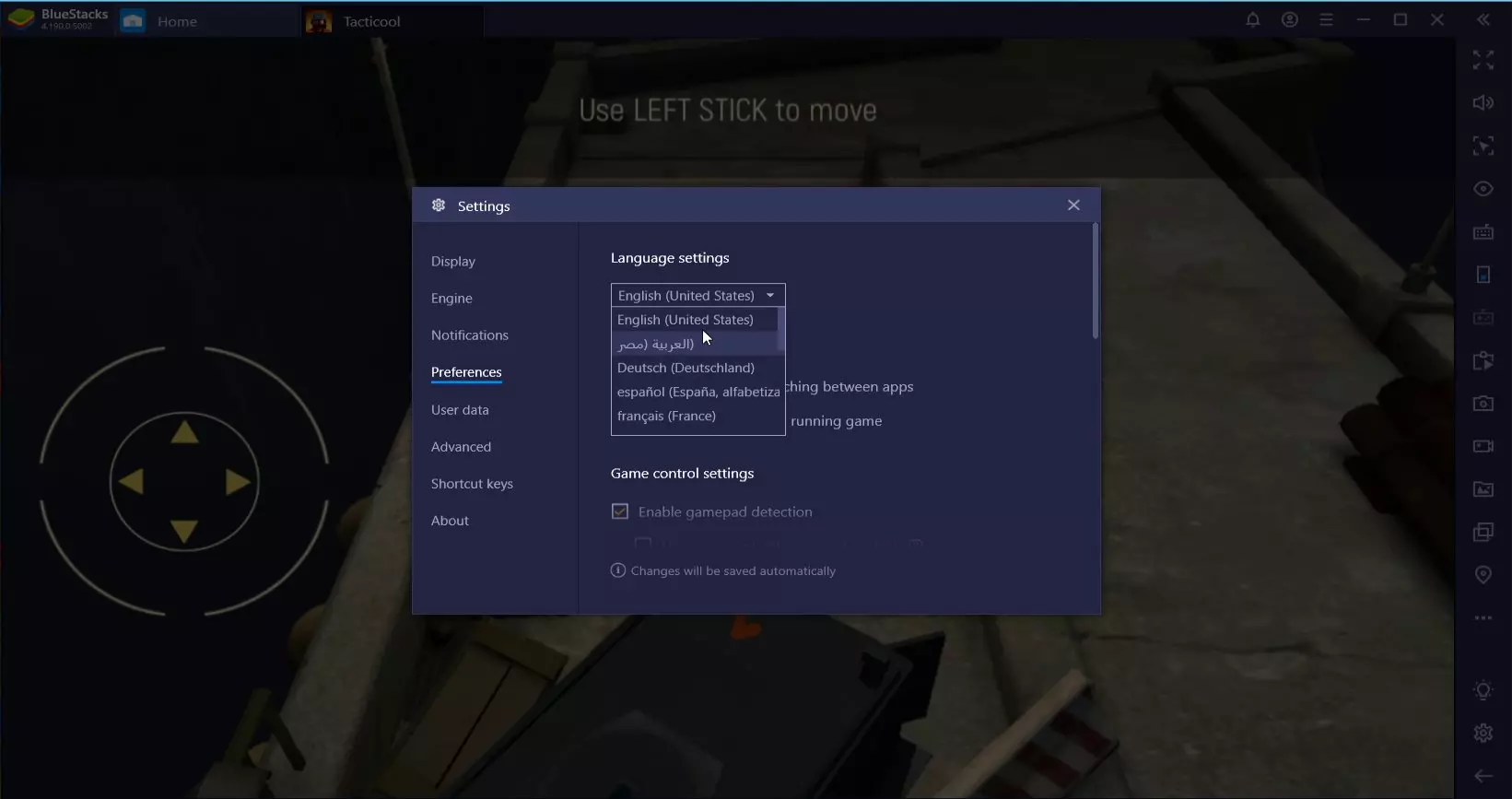Take a screenshot with the camera icon
This screenshot has width=1512, height=799.
point(1483,404)
